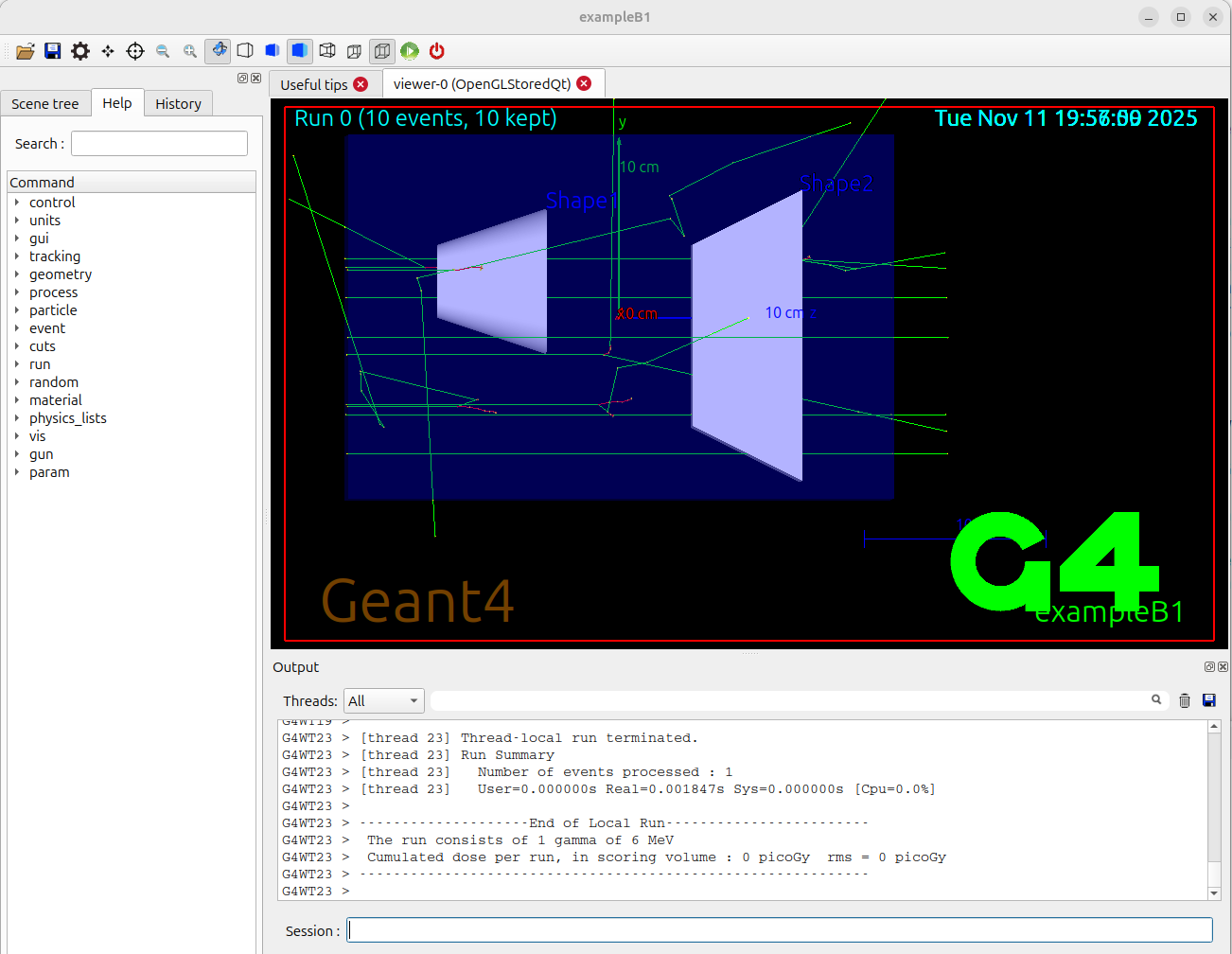The height and width of the screenshot is (954, 1232).
Task: Select the viewer-0 (OpenGLStoredQt) tab
Action: (x=482, y=84)
